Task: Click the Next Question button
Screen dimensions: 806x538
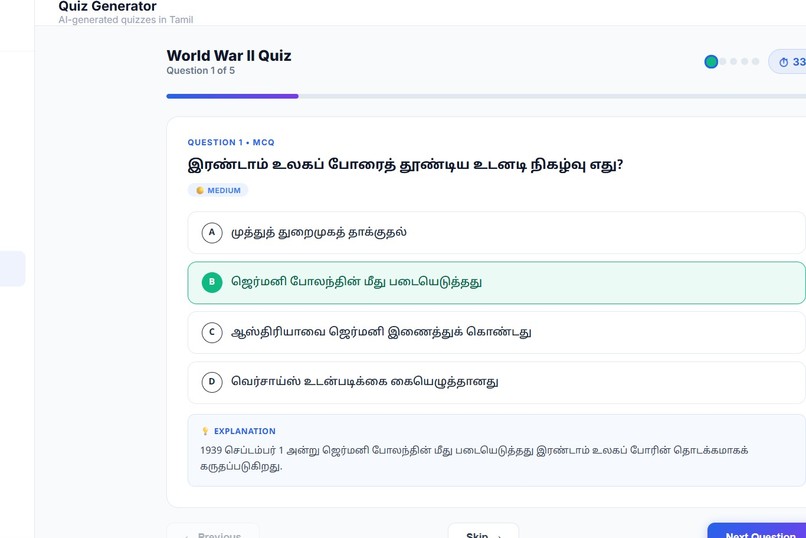Action: [x=757, y=531]
